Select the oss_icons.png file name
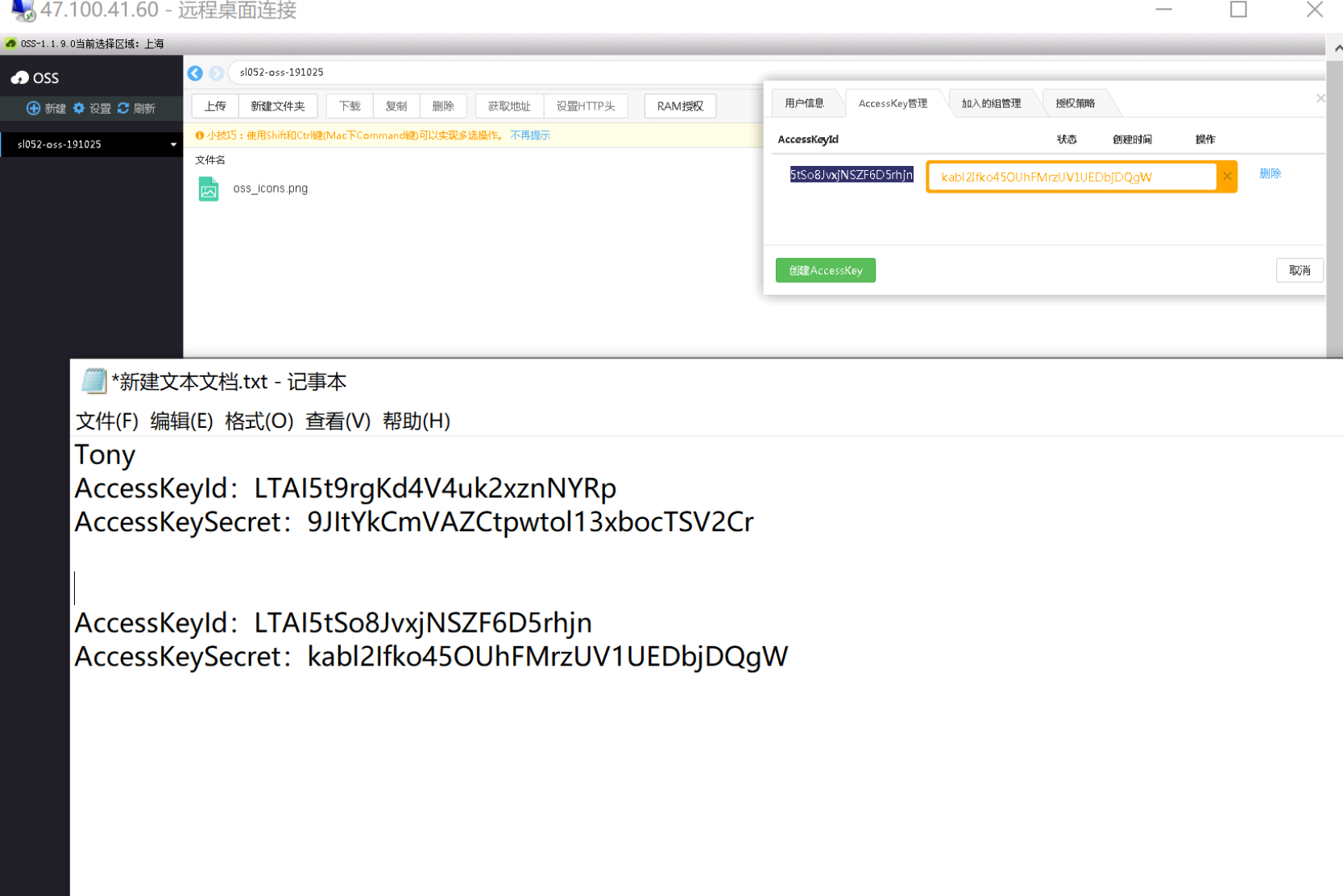The height and width of the screenshot is (896, 1343). click(271, 189)
